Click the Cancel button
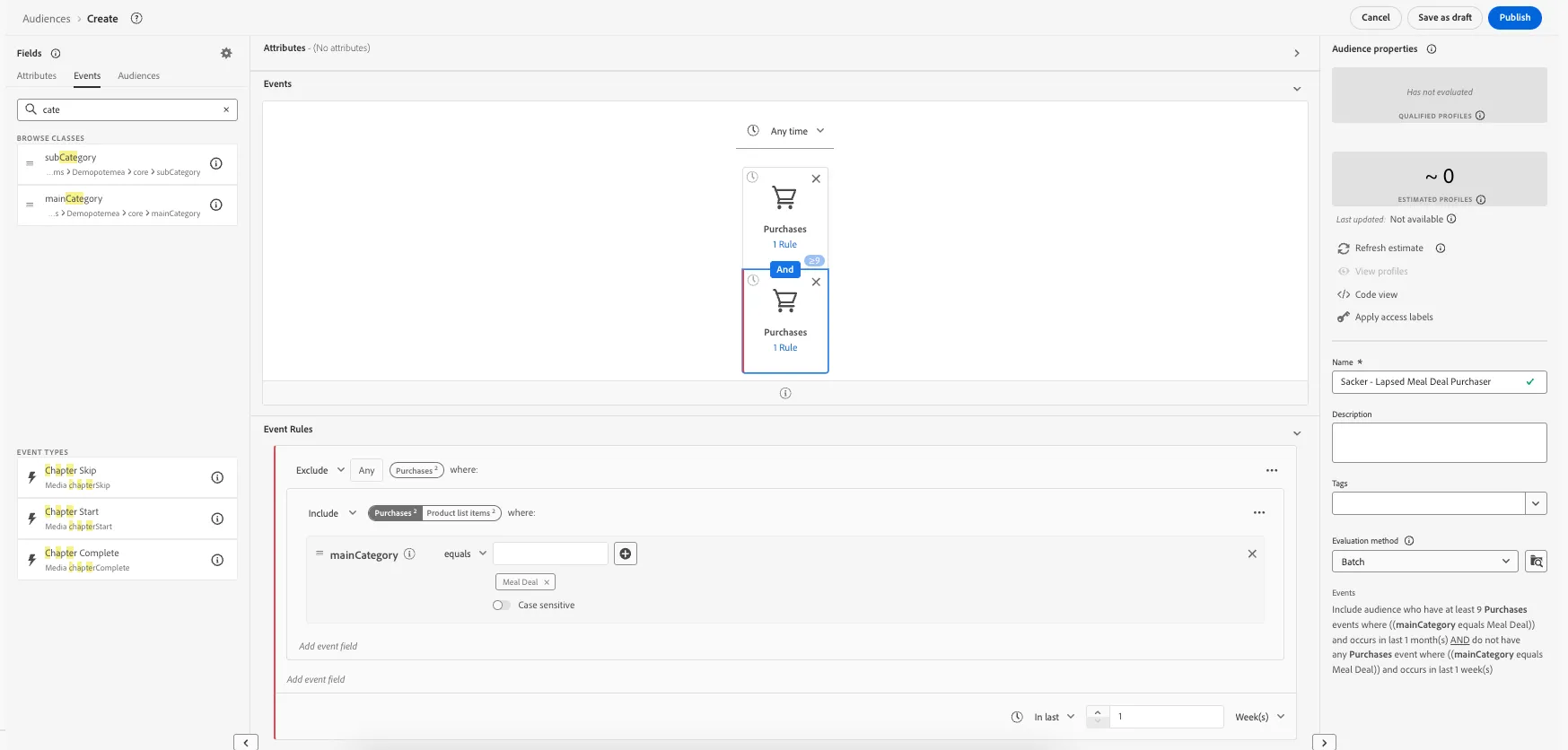 pos(1375,18)
